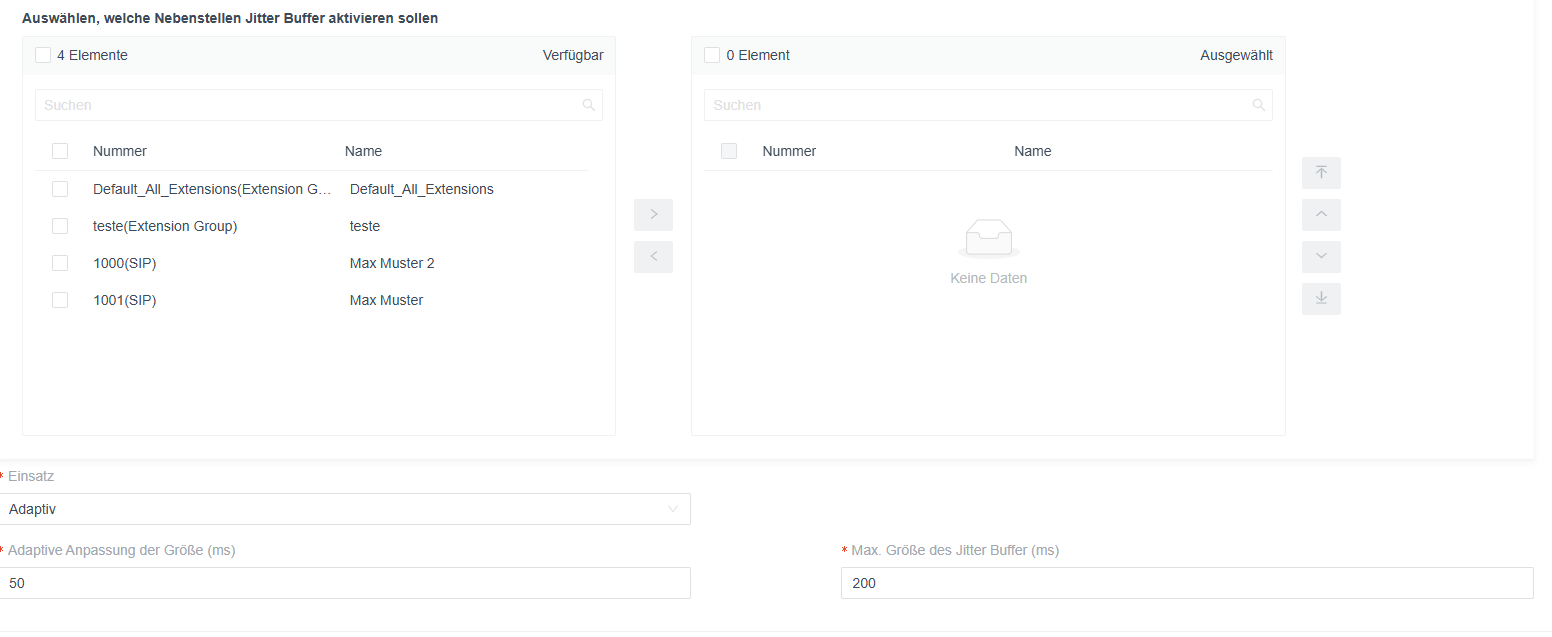Check the Ausgewählt table header checkbox

tap(729, 151)
